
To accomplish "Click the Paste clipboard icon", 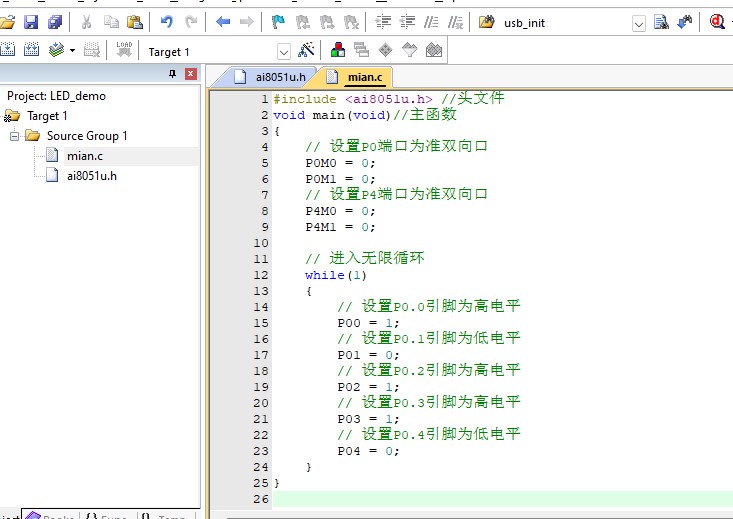I will click(x=135, y=21).
